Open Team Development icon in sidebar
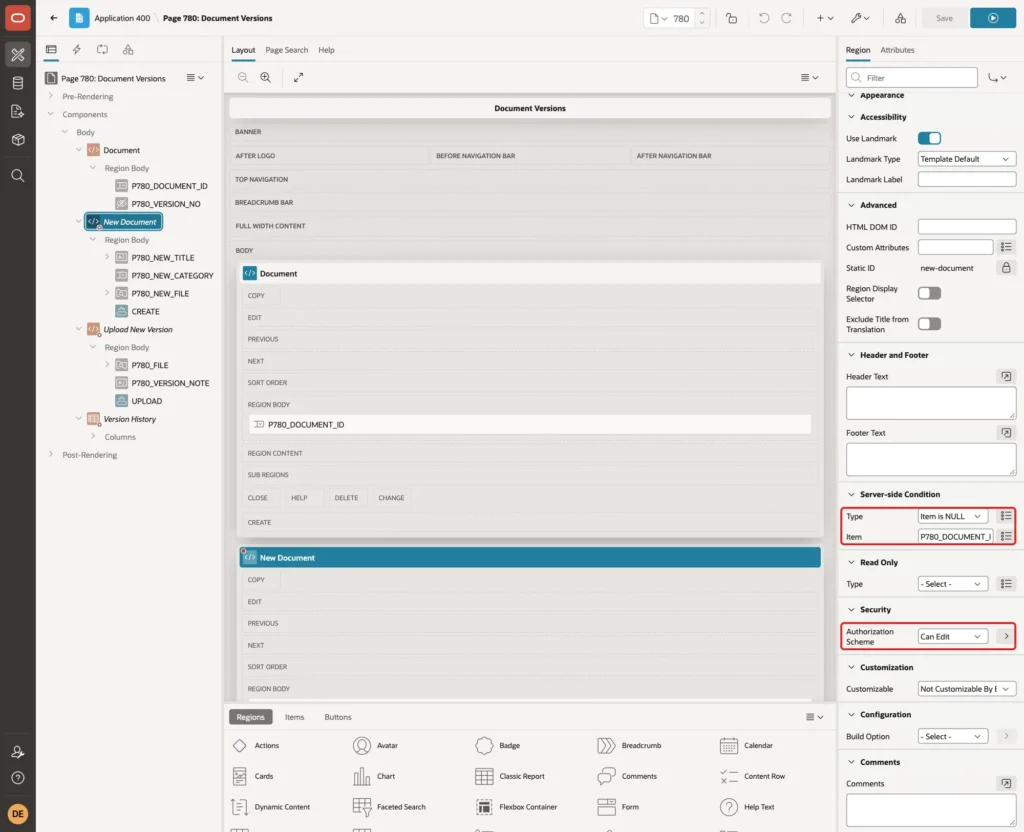The width and height of the screenshot is (1024, 832). 18,111
